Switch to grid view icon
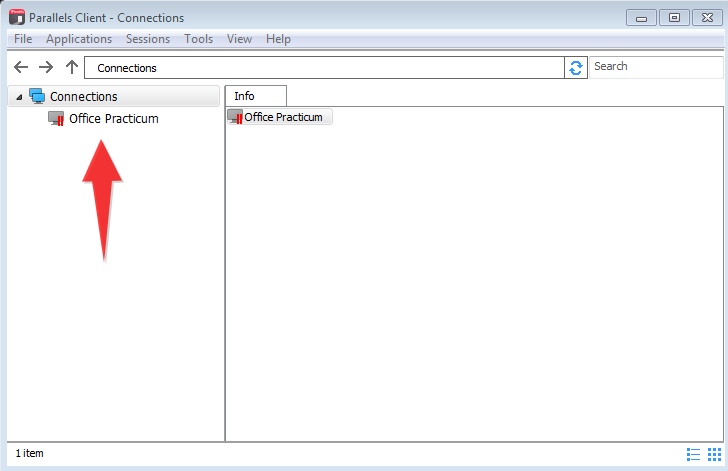The image size is (728, 471). coord(714,454)
